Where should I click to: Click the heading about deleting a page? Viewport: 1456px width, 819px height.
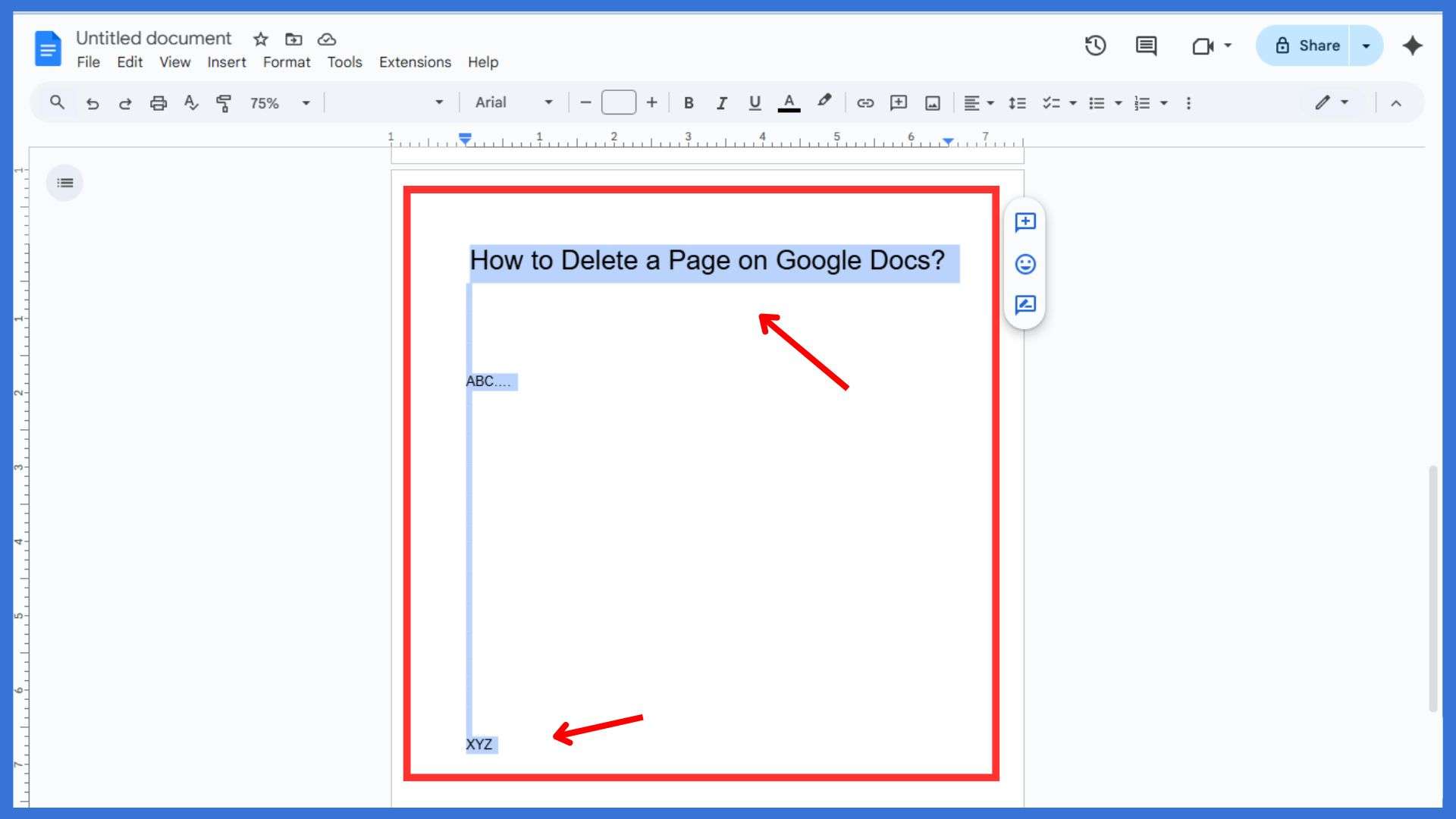click(x=707, y=261)
